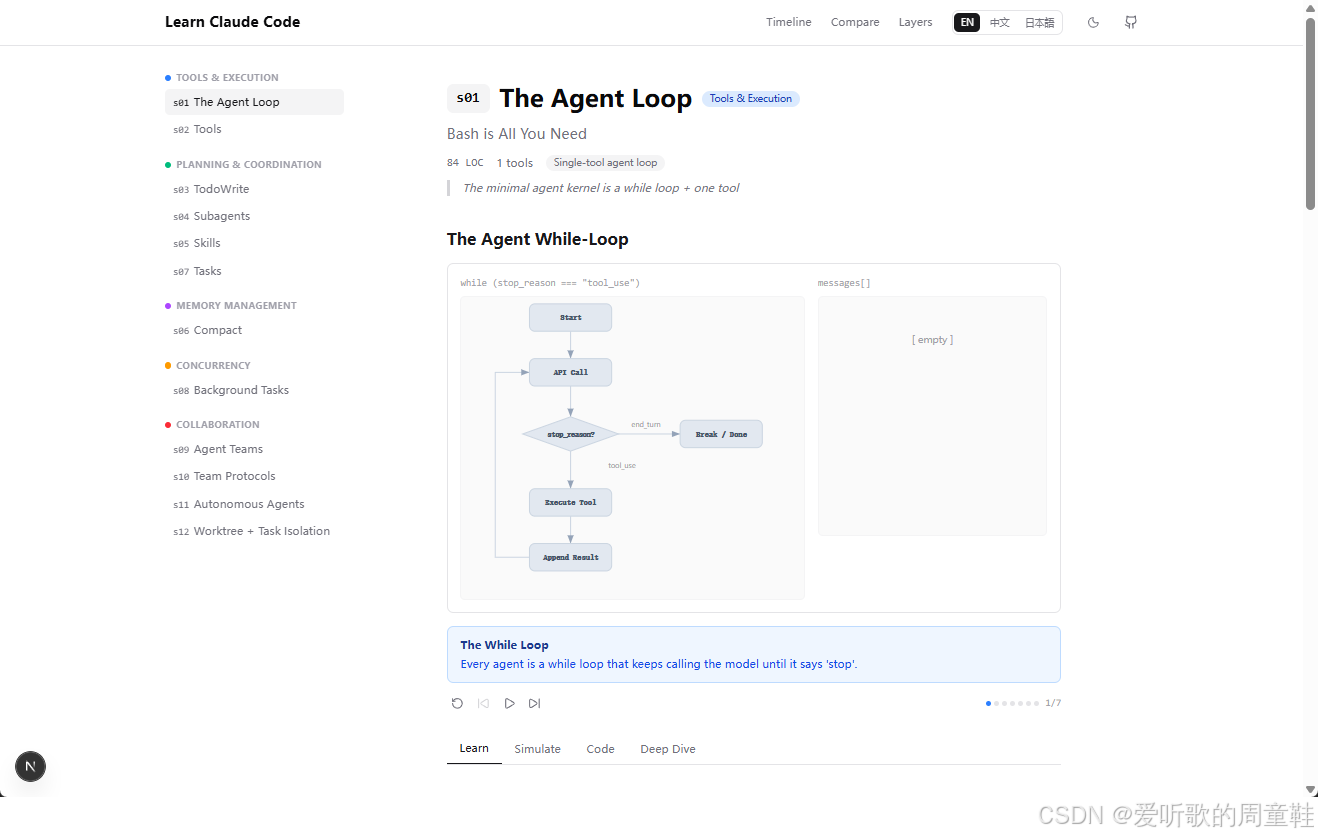This screenshot has height=837, width=1318.
Task: Click the '84 LOC' text
Action: 465,162
